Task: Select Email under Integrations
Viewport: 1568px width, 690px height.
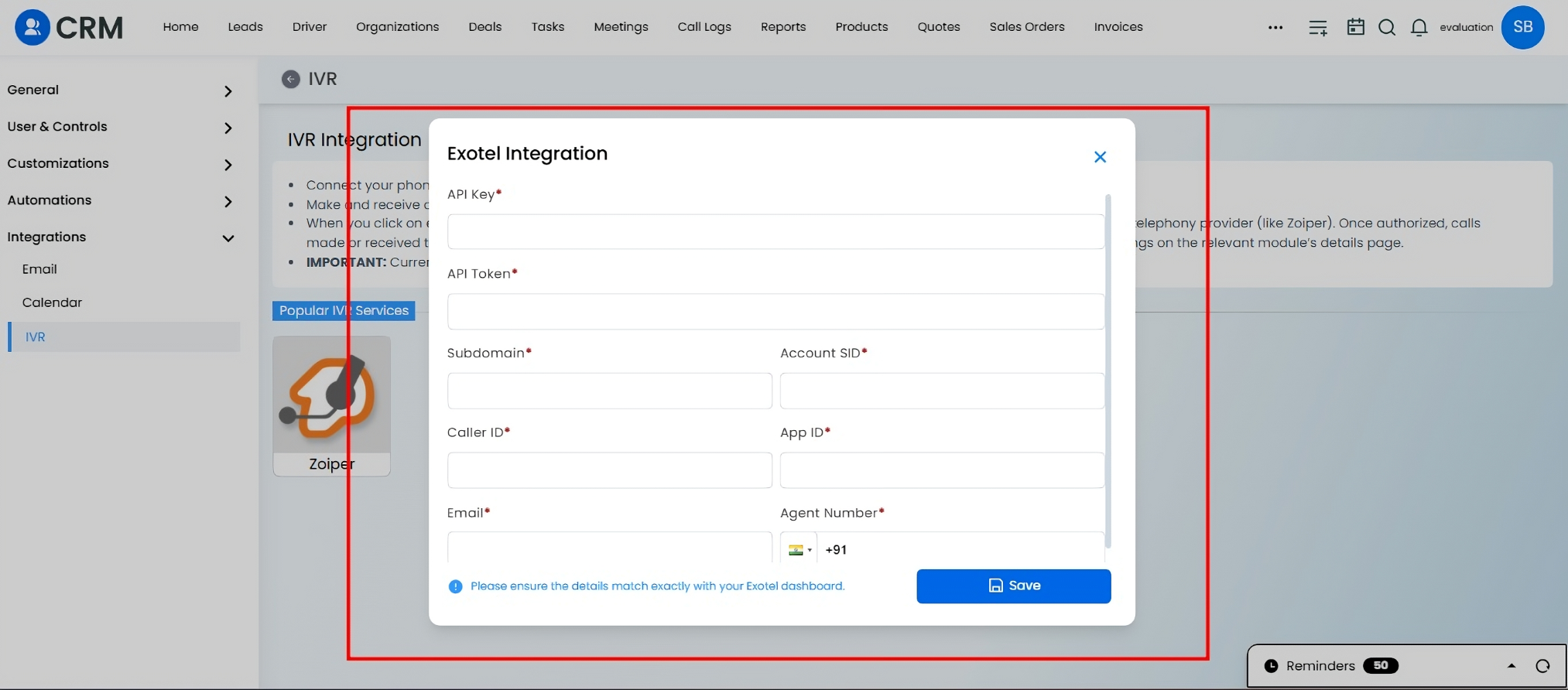Action: (x=39, y=269)
